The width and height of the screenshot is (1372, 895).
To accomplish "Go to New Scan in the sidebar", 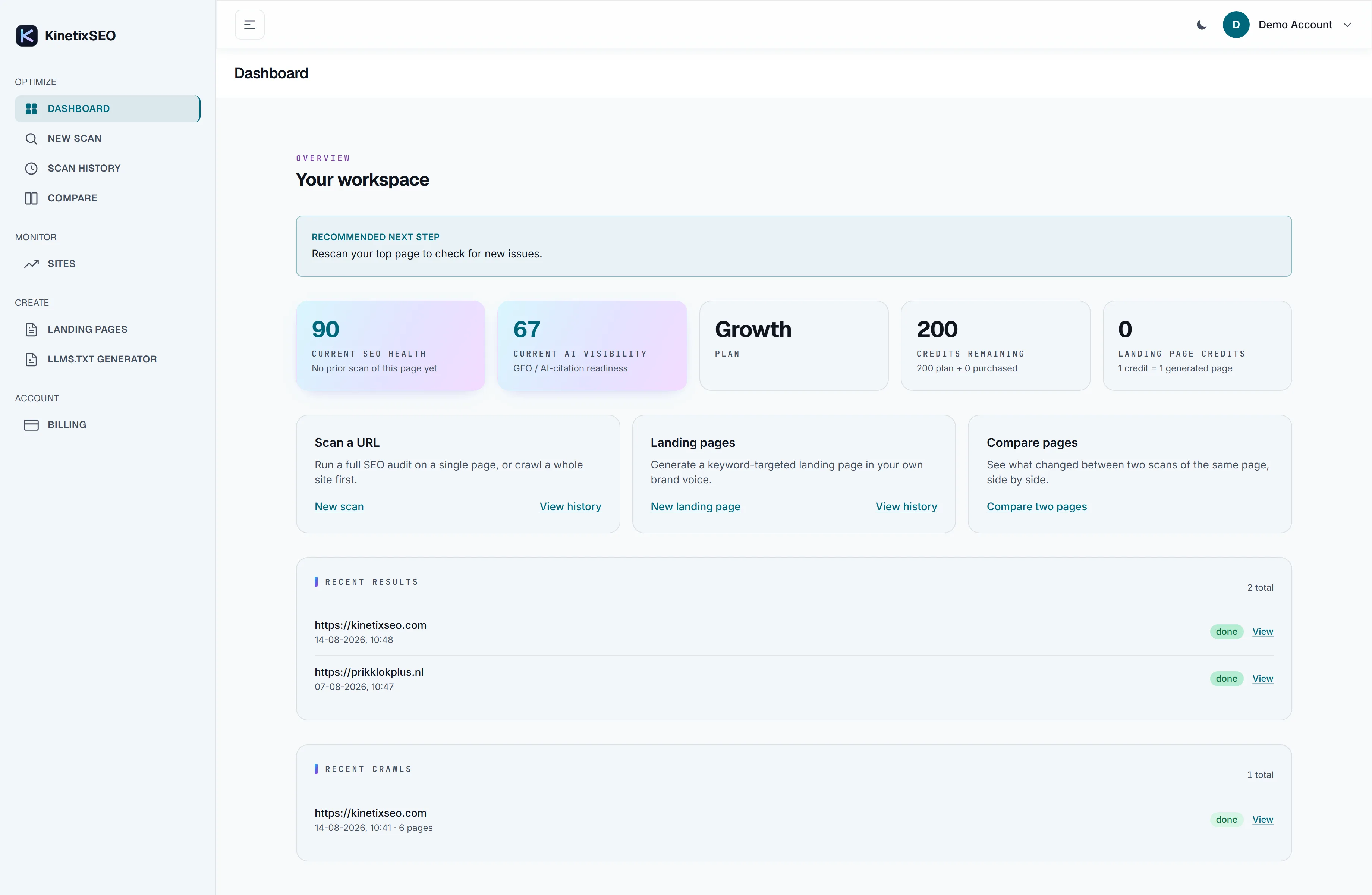I will coord(107,138).
